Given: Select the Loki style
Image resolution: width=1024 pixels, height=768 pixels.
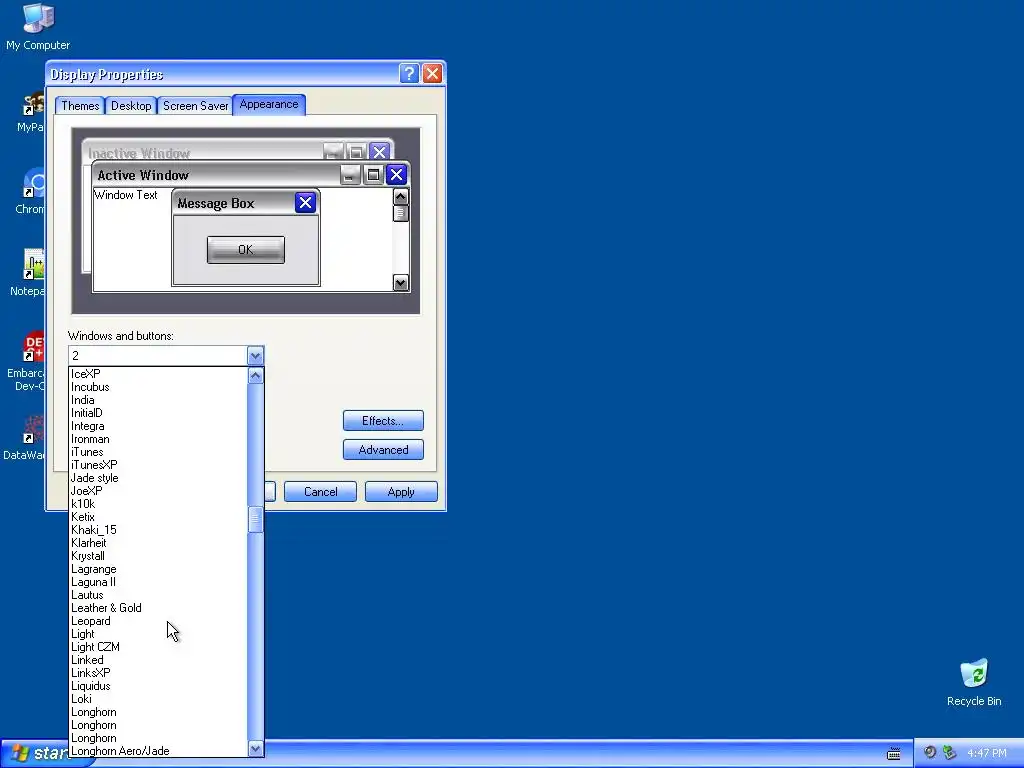Looking at the screenshot, I should click(158, 699).
